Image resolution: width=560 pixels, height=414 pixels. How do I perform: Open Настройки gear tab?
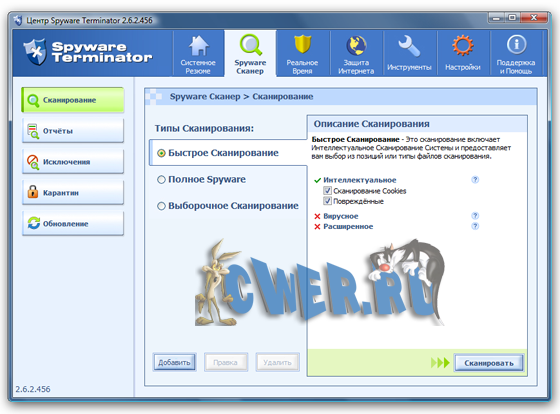(x=463, y=54)
